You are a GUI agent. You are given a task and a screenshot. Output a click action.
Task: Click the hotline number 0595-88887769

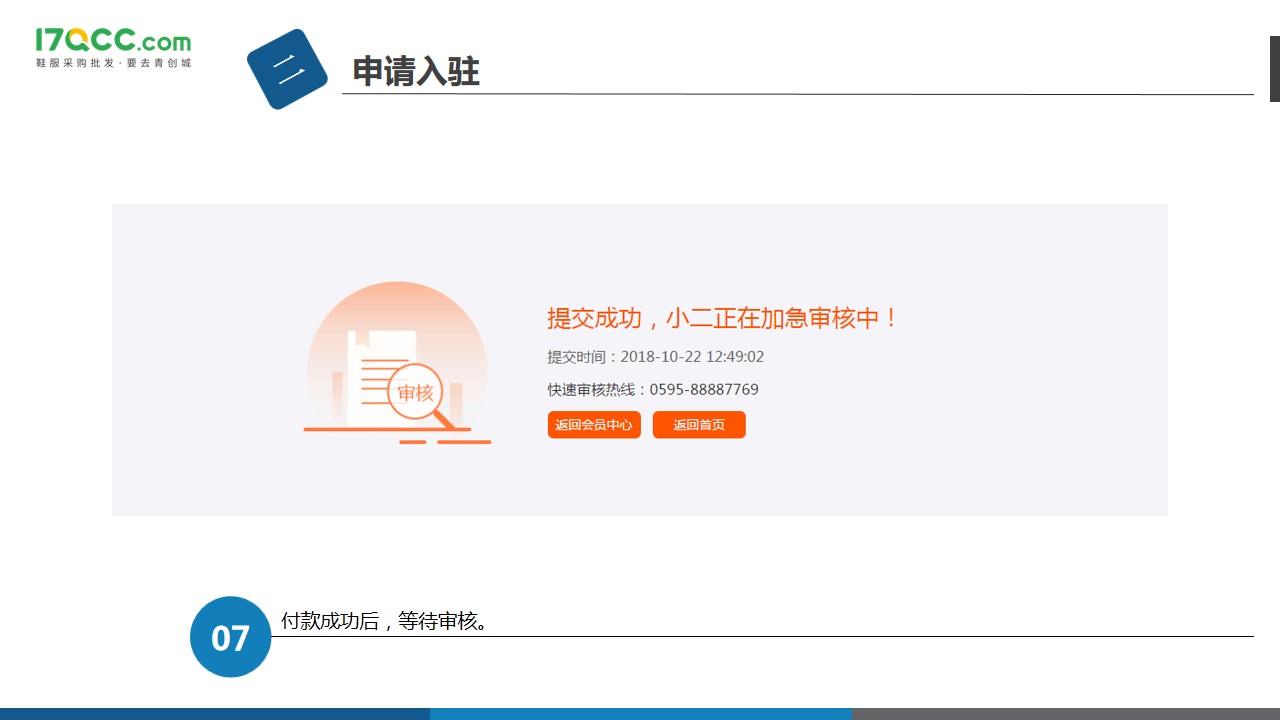click(704, 390)
